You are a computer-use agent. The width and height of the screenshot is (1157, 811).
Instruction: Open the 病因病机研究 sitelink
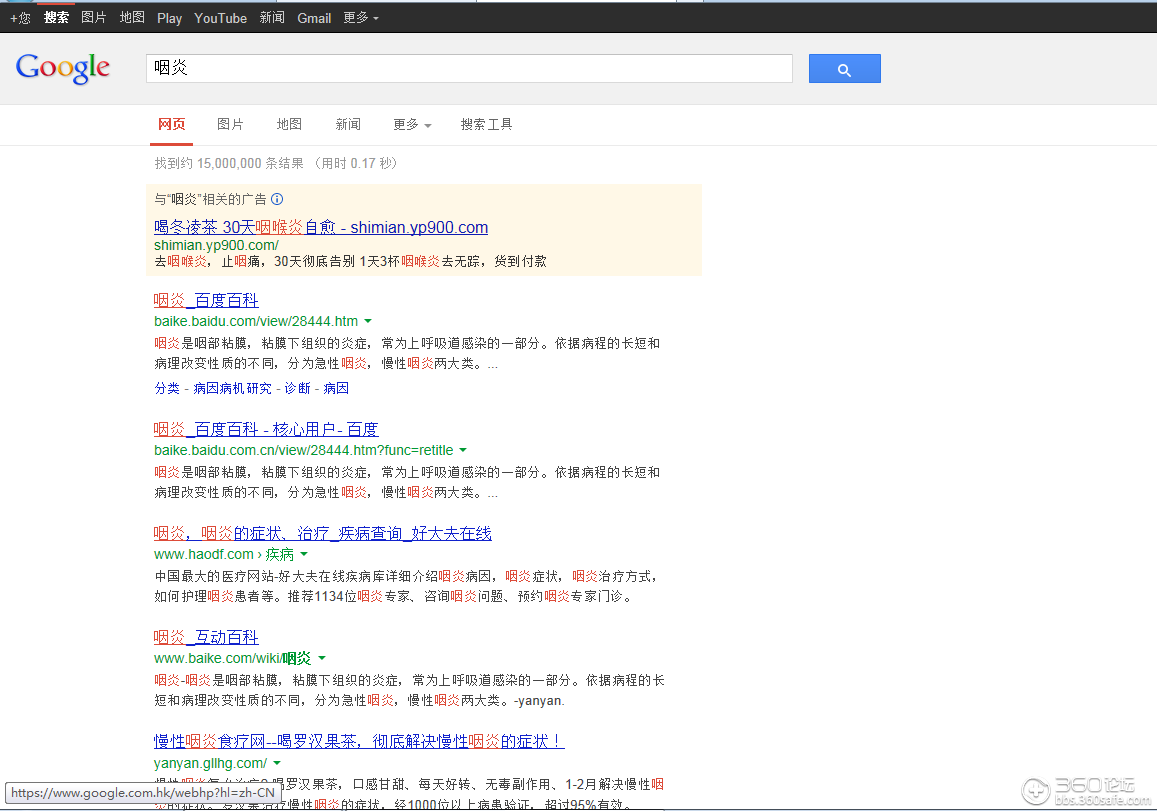pyautogui.click(x=232, y=388)
